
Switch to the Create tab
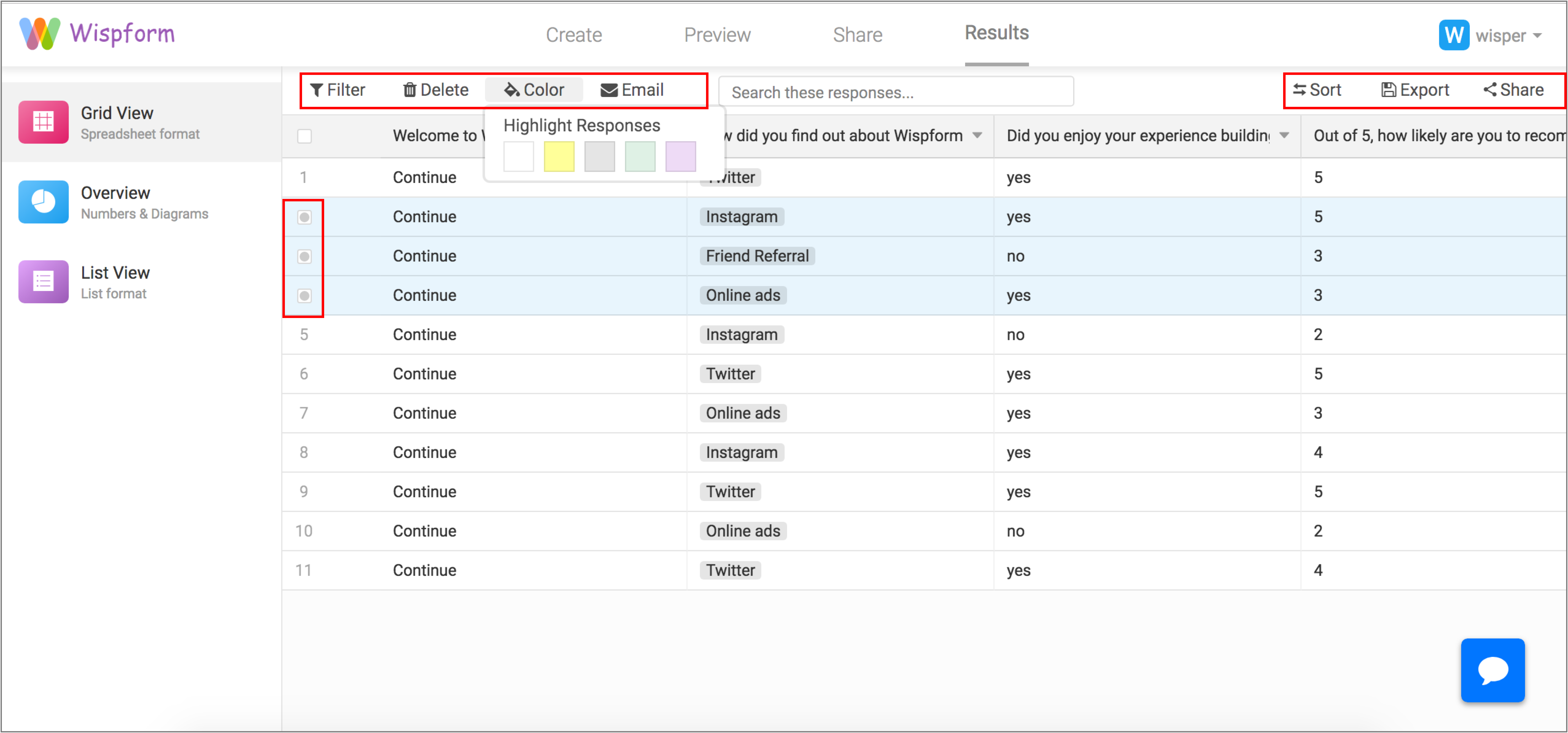point(573,35)
